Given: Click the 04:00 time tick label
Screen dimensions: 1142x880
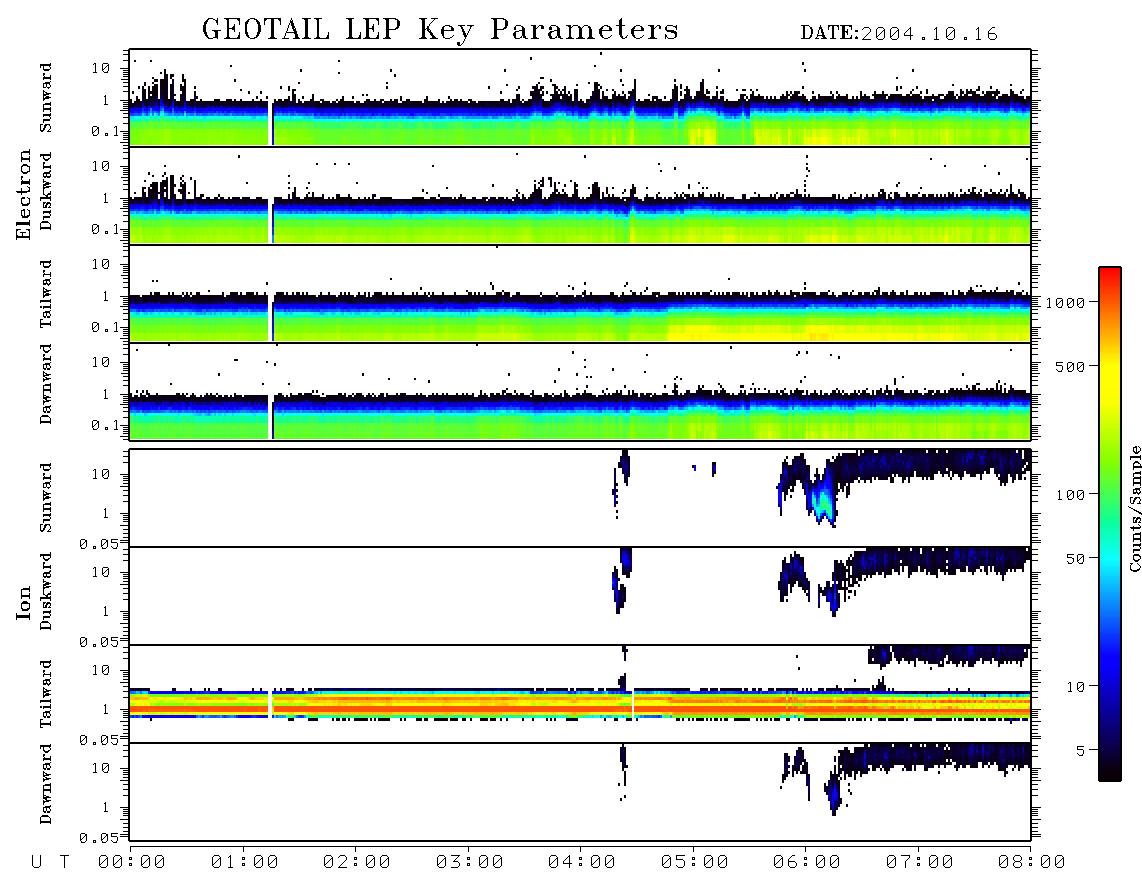Looking at the screenshot, I should (x=582, y=863).
